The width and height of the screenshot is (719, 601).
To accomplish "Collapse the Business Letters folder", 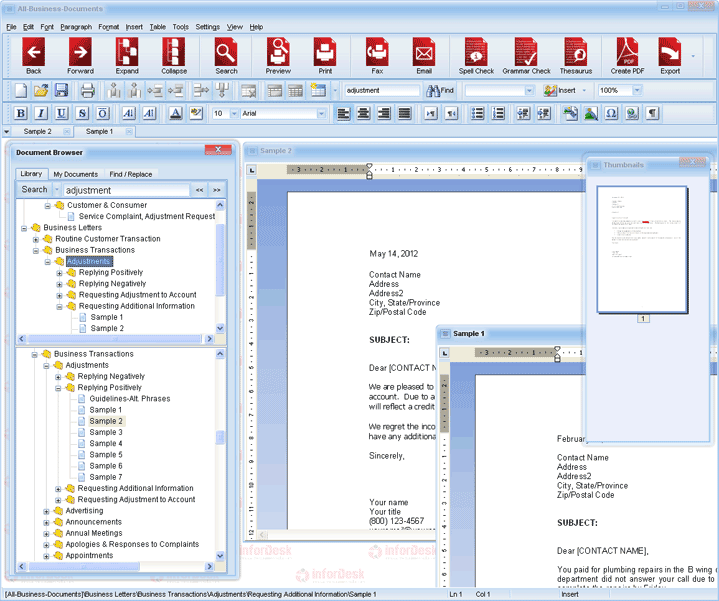I will [24, 228].
